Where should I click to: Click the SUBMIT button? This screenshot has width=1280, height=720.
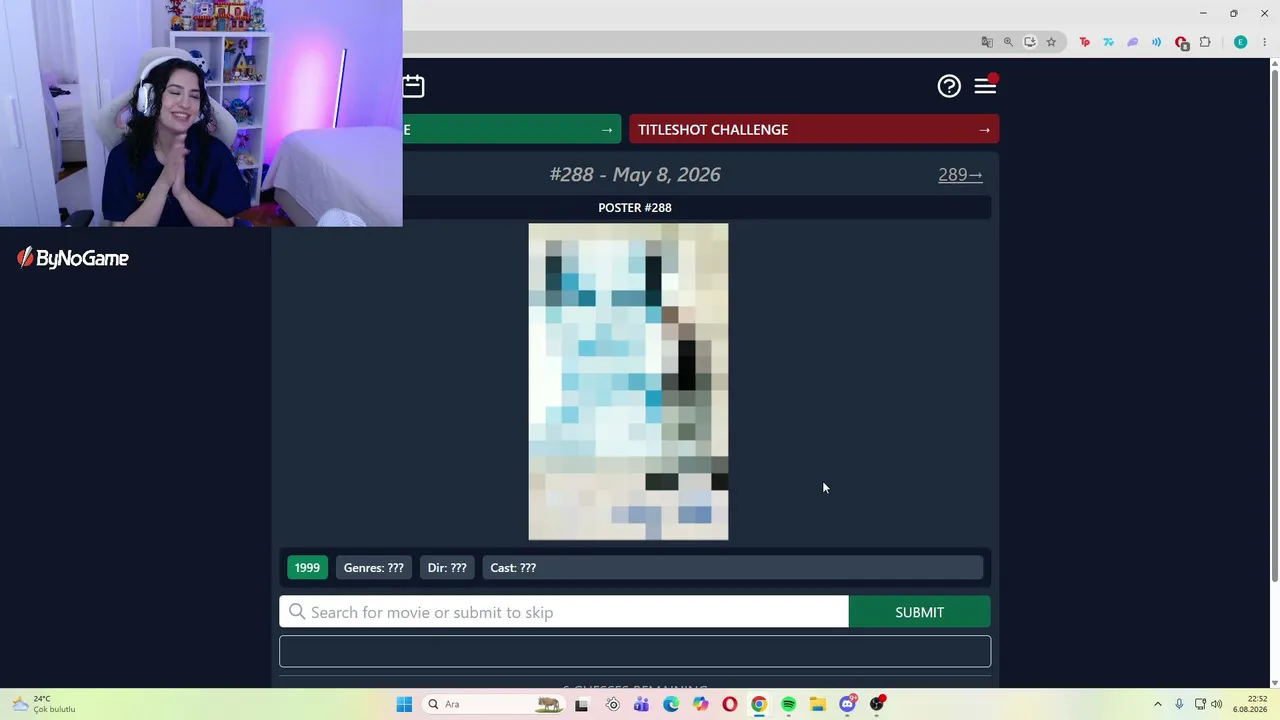coord(919,612)
